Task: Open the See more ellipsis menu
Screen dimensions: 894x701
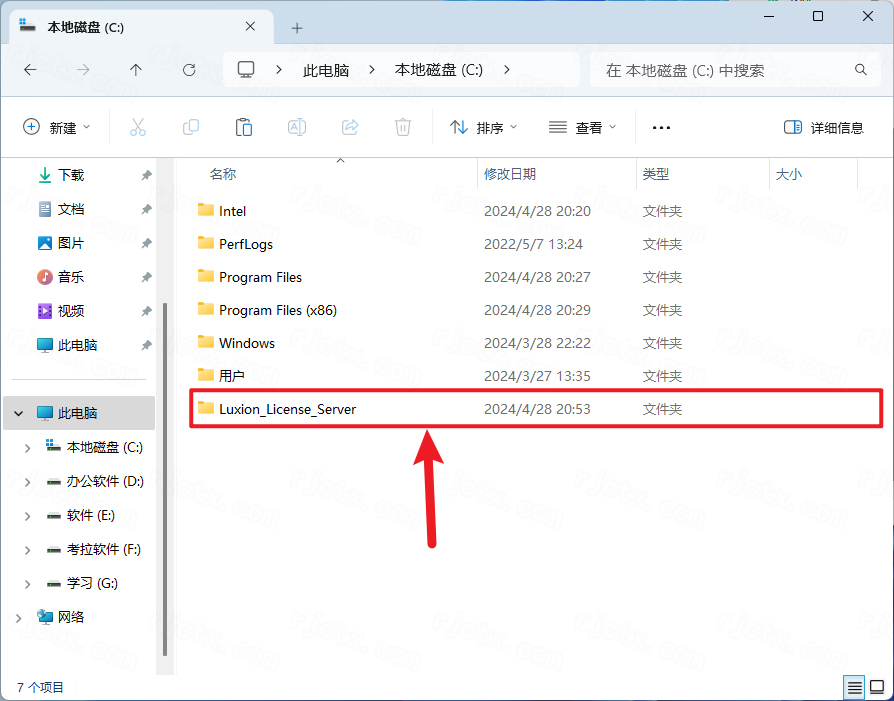Action: click(x=661, y=128)
